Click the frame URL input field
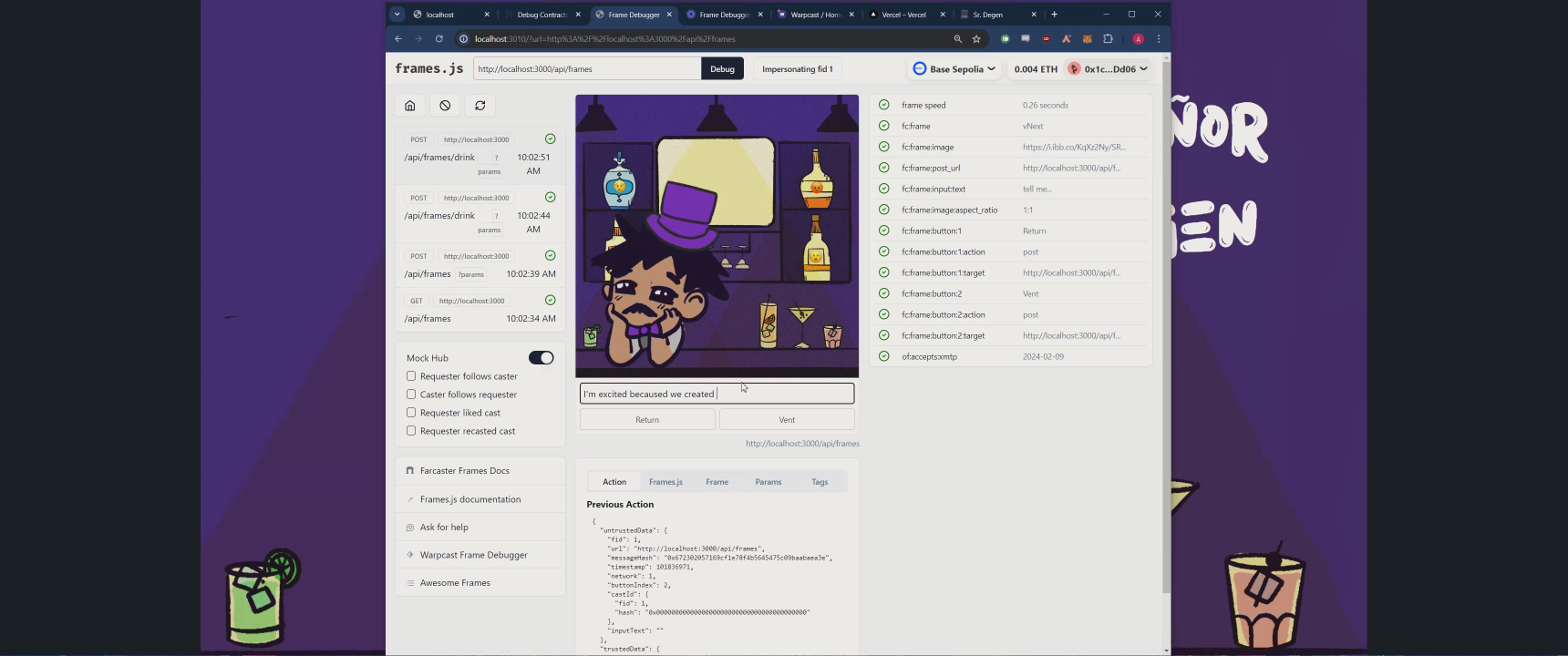Viewport: 1568px width, 656px height. coord(587,68)
